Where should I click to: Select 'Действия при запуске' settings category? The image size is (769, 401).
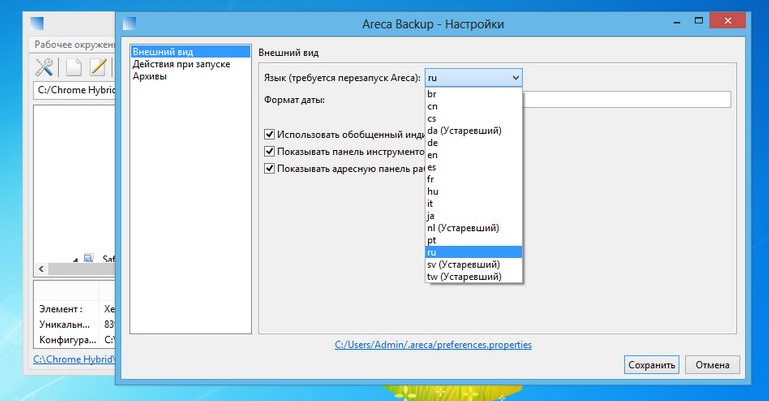coord(190,64)
